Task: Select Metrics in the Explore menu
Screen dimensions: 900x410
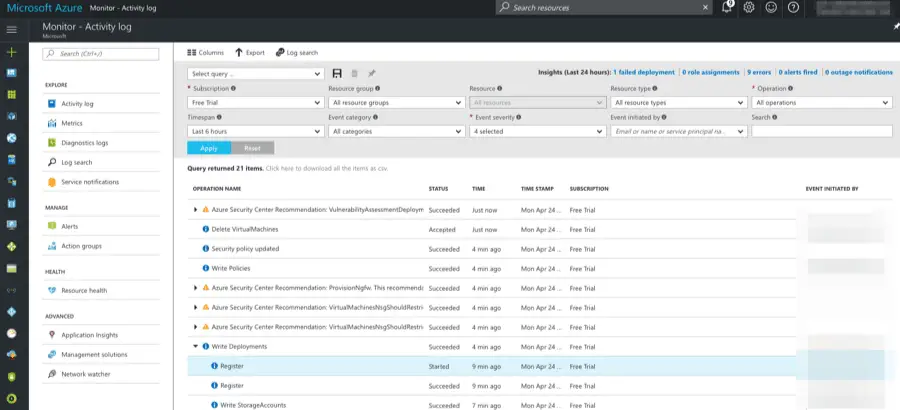Action: (x=71, y=123)
